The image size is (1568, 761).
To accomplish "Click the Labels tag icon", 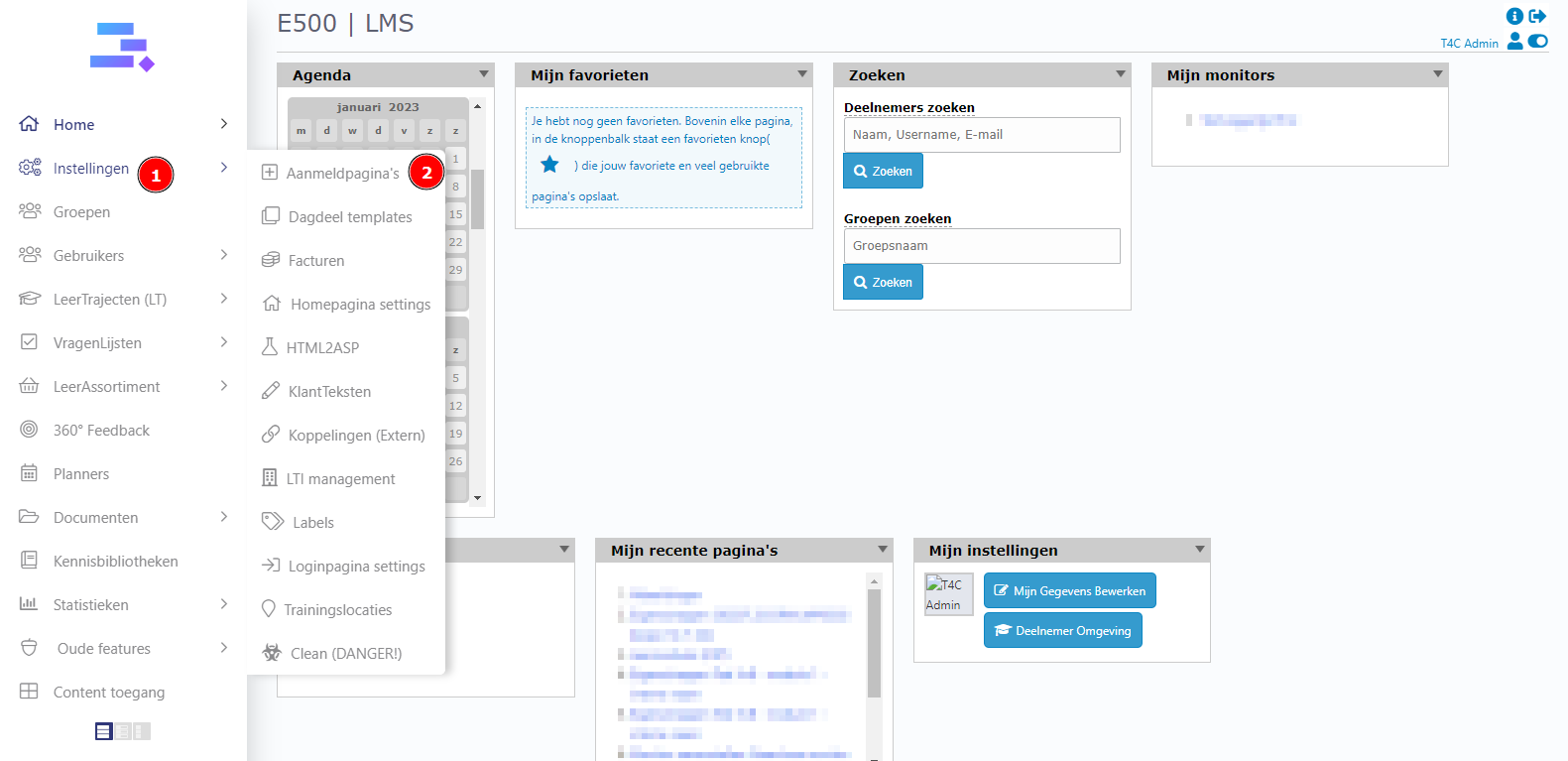I will 272,522.
